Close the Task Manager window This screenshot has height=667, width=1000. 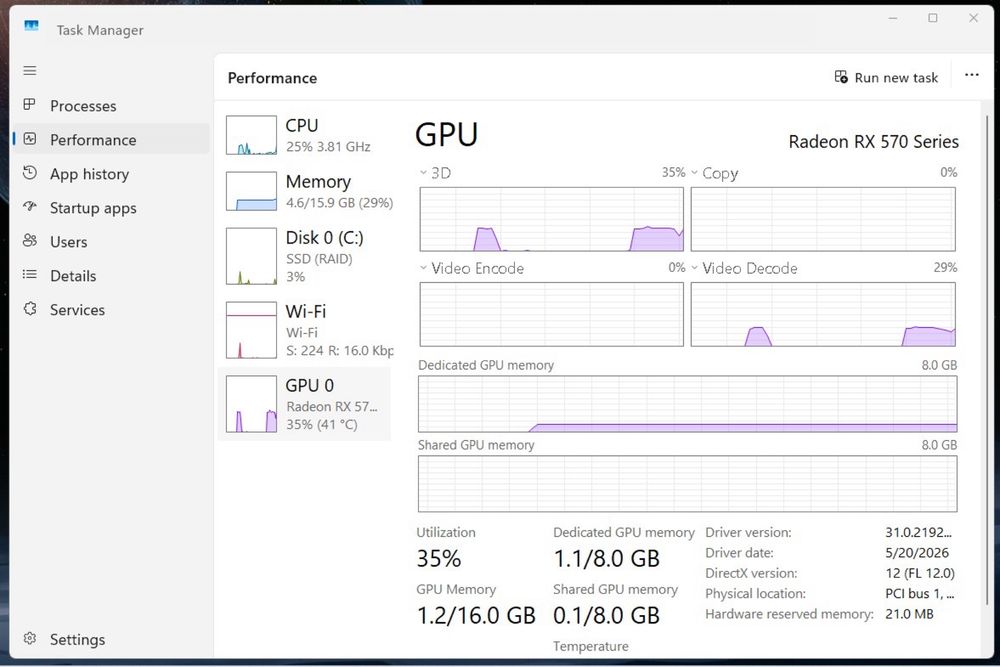[973, 18]
